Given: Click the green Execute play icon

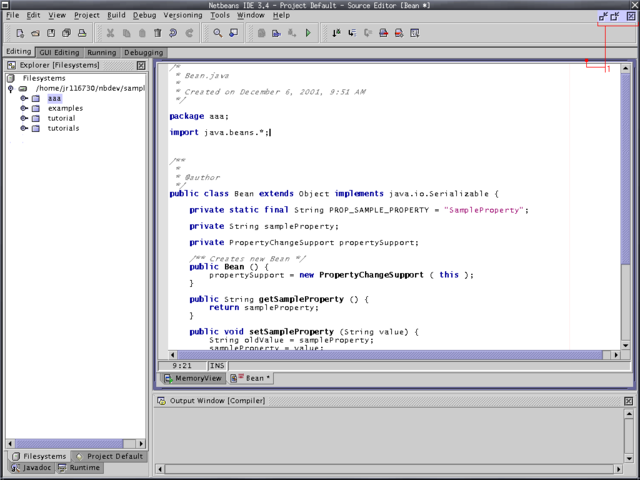Looking at the screenshot, I should click(x=308, y=33).
